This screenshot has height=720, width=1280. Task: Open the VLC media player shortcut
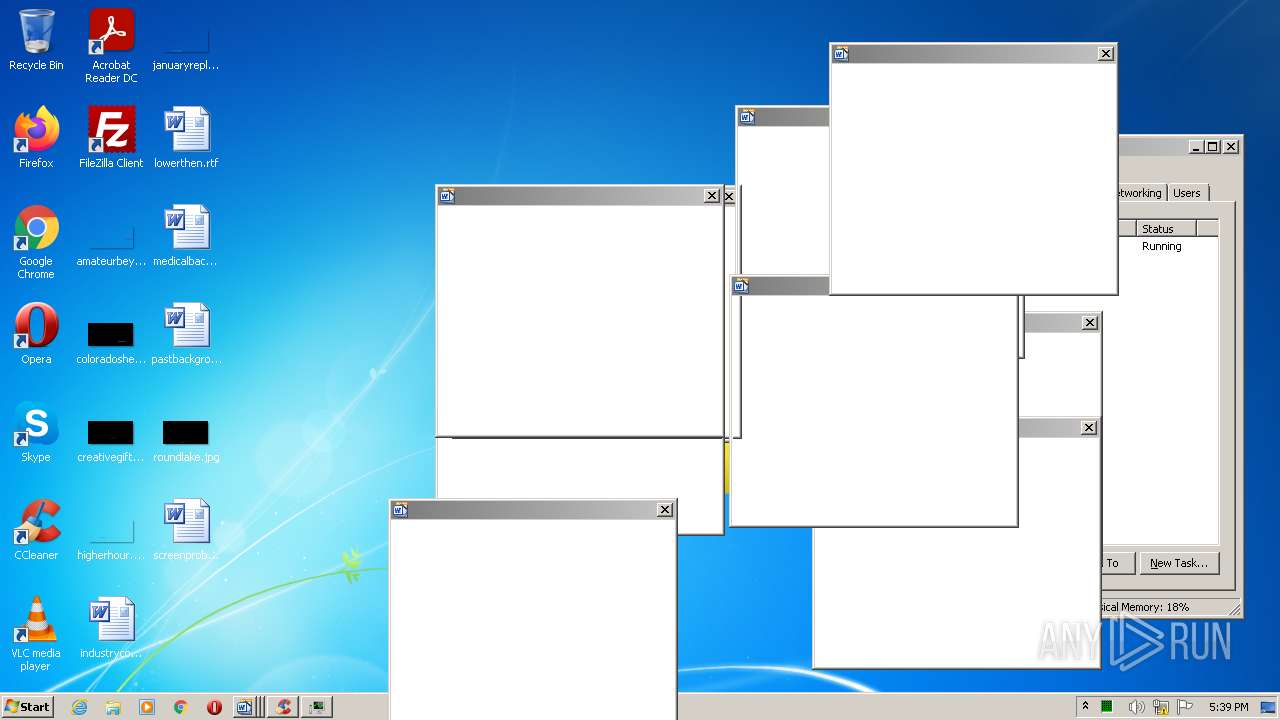tap(36, 634)
